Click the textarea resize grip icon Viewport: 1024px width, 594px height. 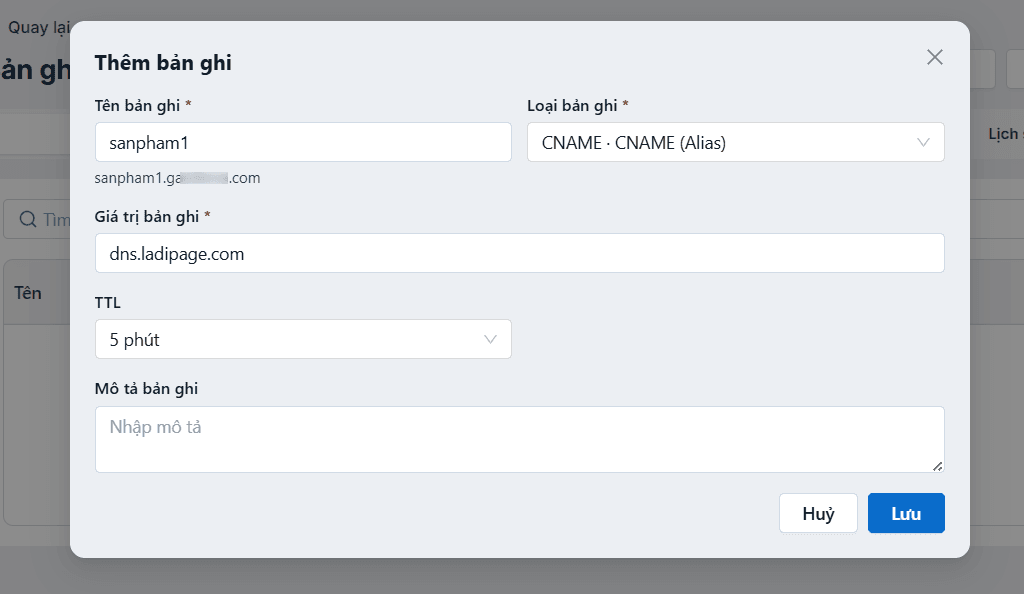pos(937,466)
